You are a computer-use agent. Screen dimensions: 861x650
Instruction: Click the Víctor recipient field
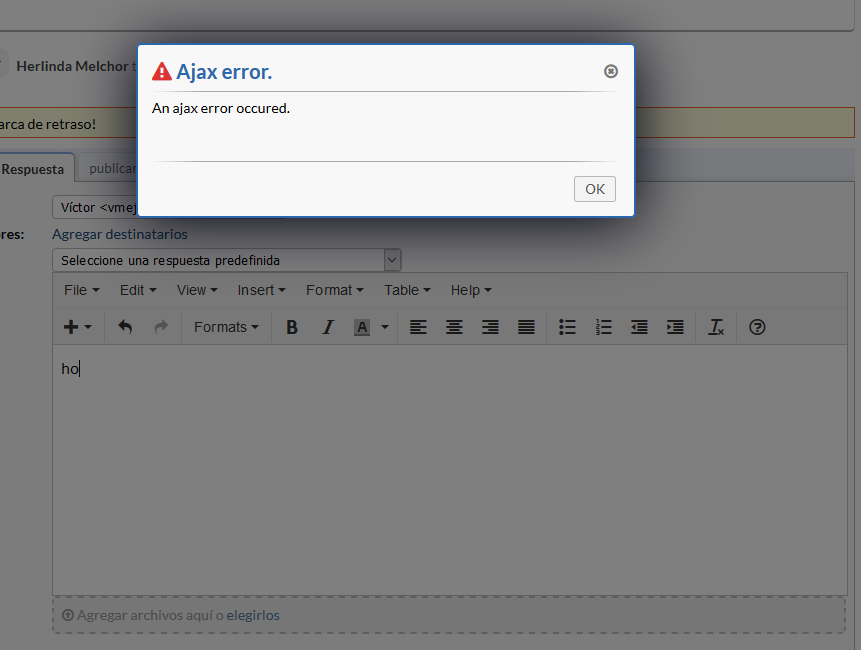coord(95,208)
